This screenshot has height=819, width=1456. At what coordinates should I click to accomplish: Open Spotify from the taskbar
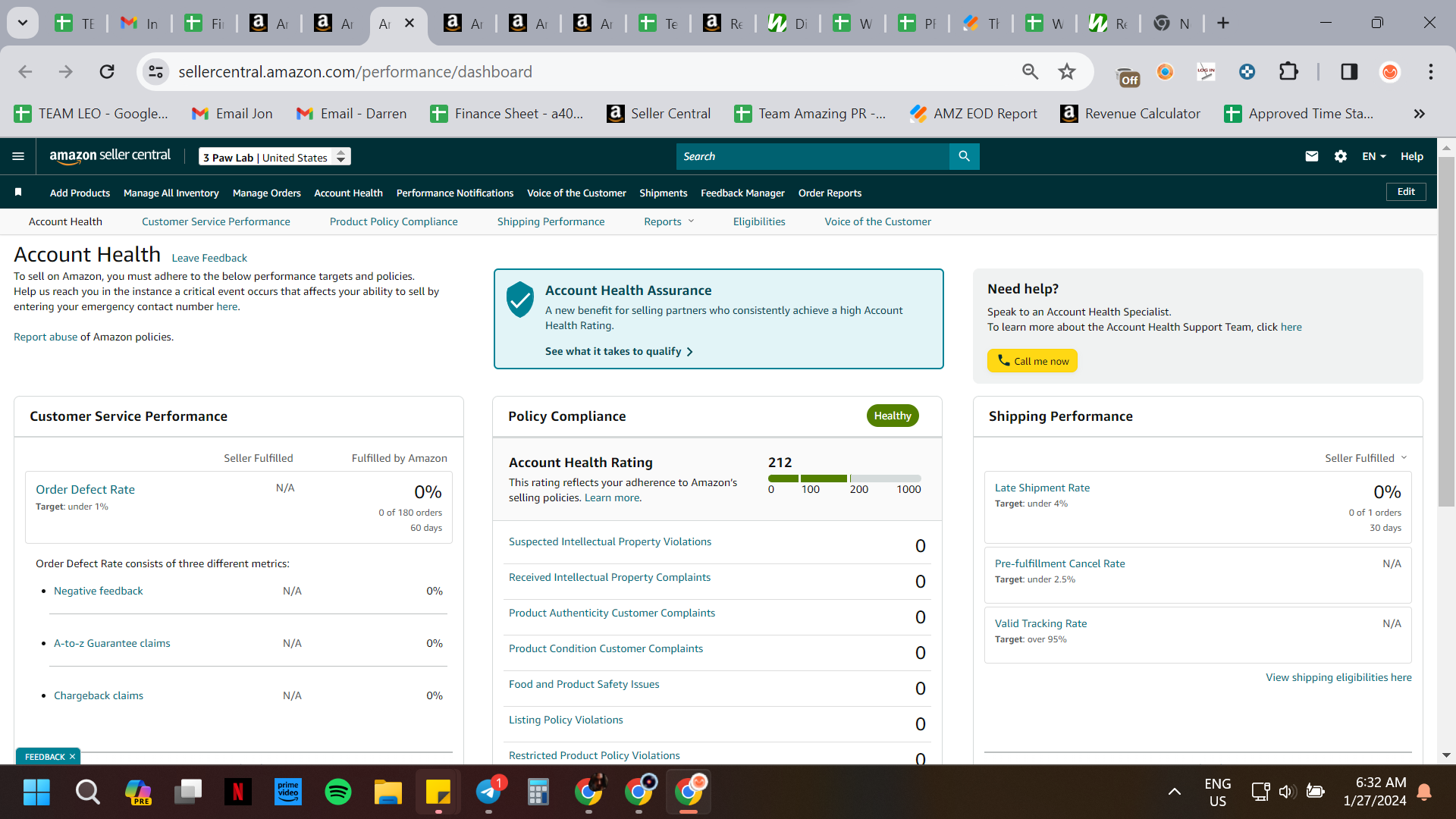337,792
